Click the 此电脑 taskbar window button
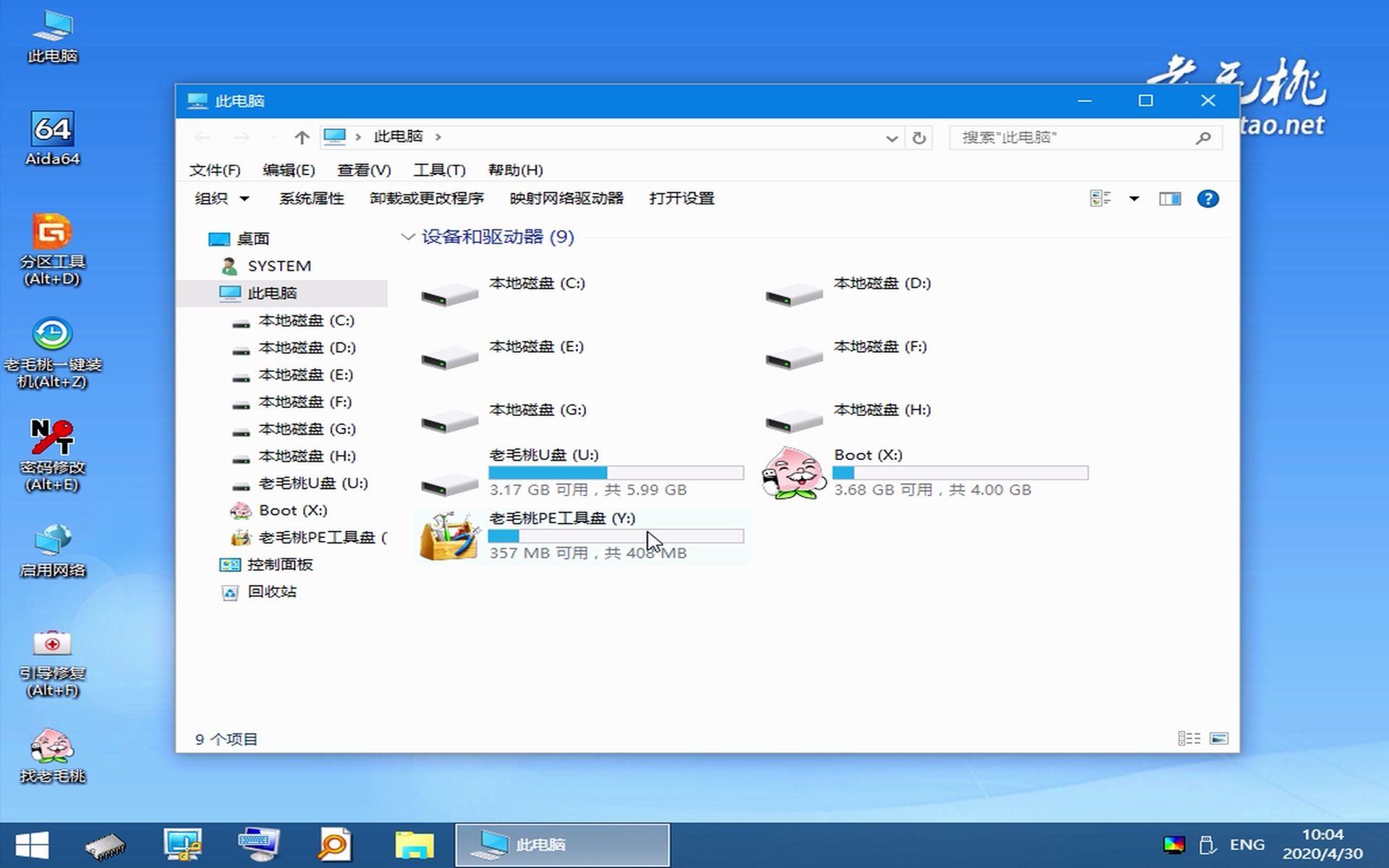This screenshot has width=1389, height=868. click(x=562, y=845)
